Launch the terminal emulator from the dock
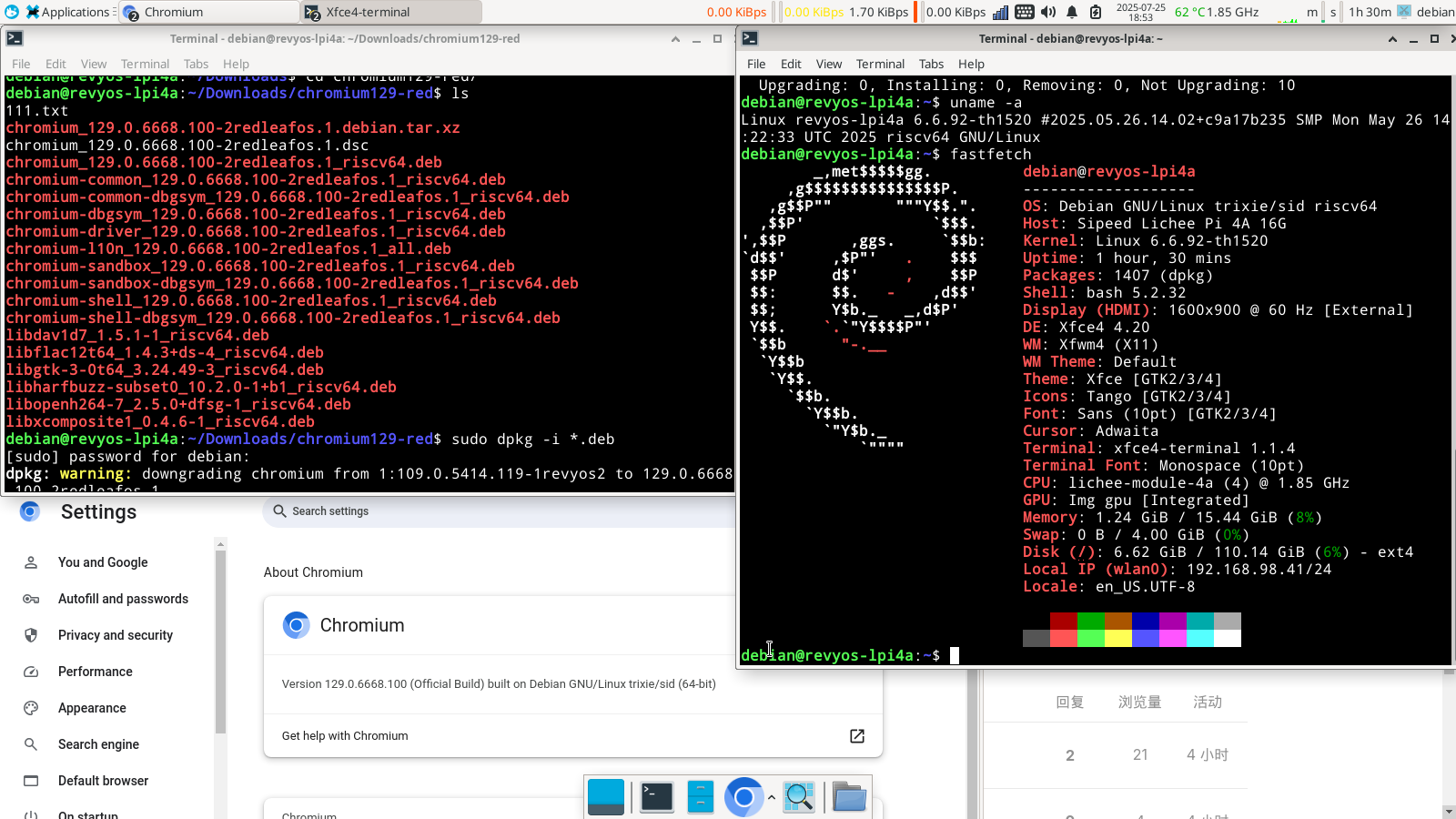The image size is (1456, 819). tap(656, 797)
